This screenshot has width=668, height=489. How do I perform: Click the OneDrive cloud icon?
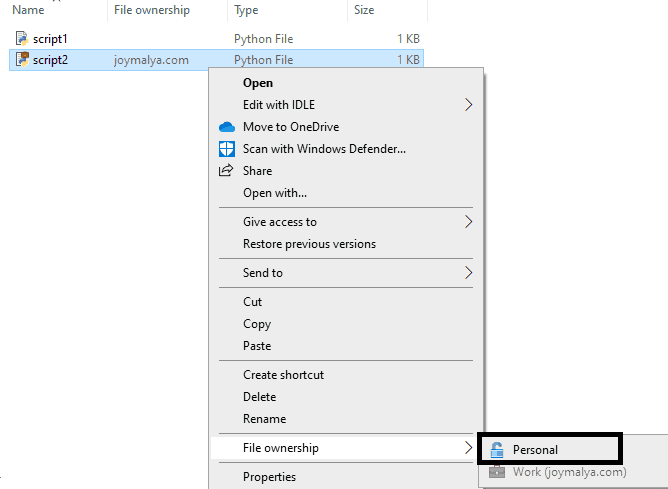coord(227,127)
